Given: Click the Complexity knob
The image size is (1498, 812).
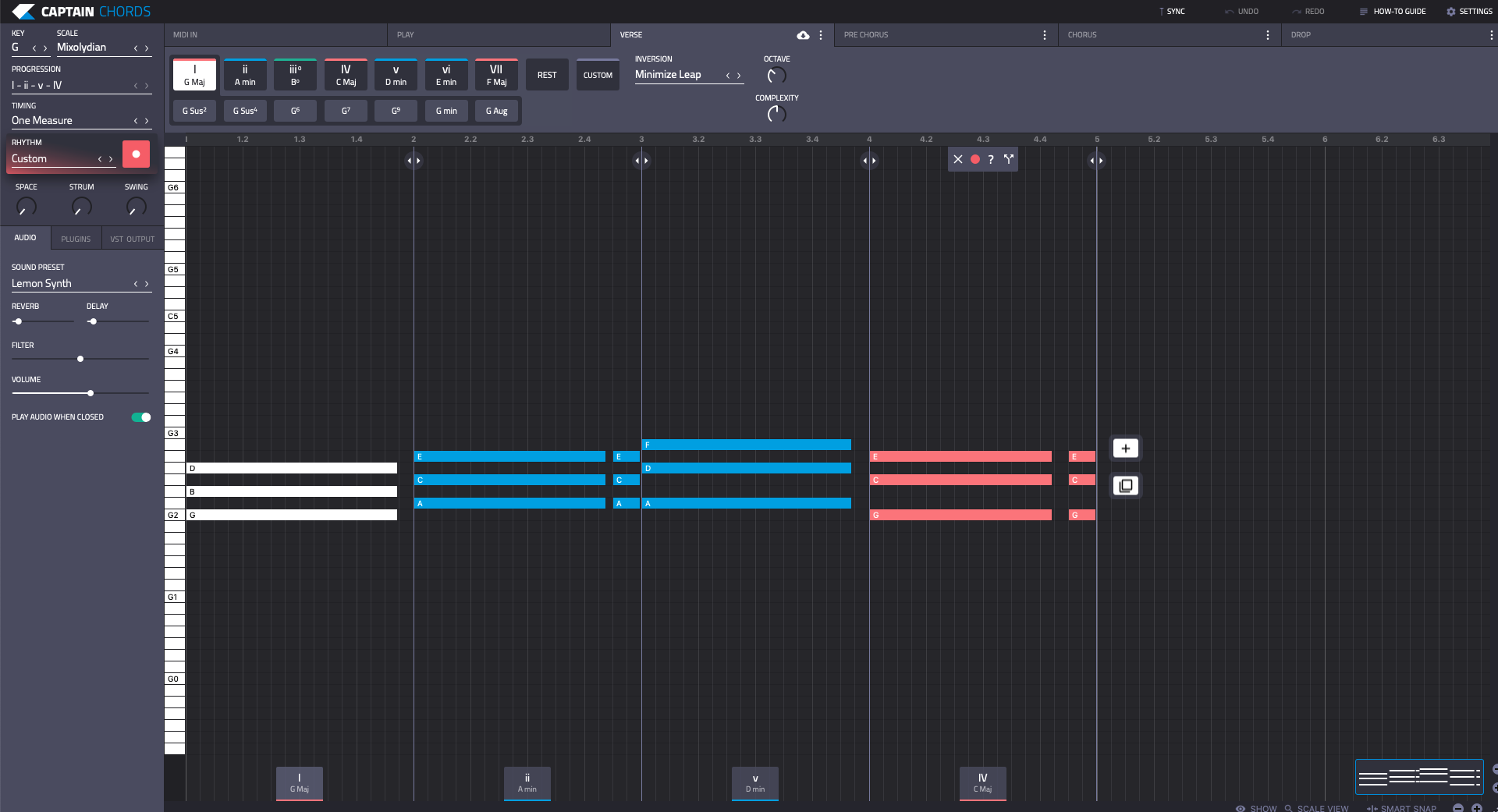Looking at the screenshot, I should pyautogui.click(x=776, y=114).
